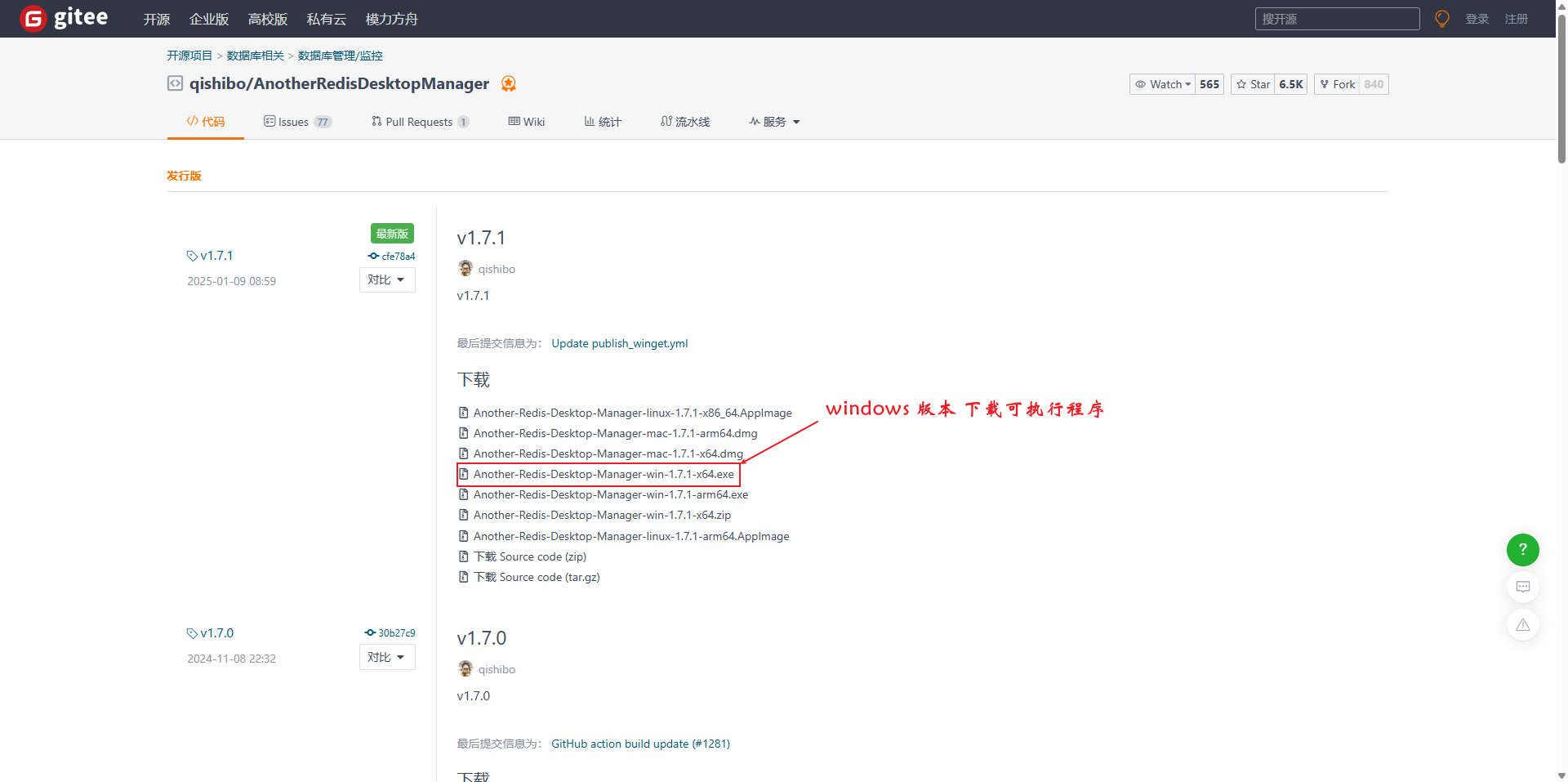Screen dimensions: 1568x782
Task: Click the 登录 login link
Action: [1477, 19]
